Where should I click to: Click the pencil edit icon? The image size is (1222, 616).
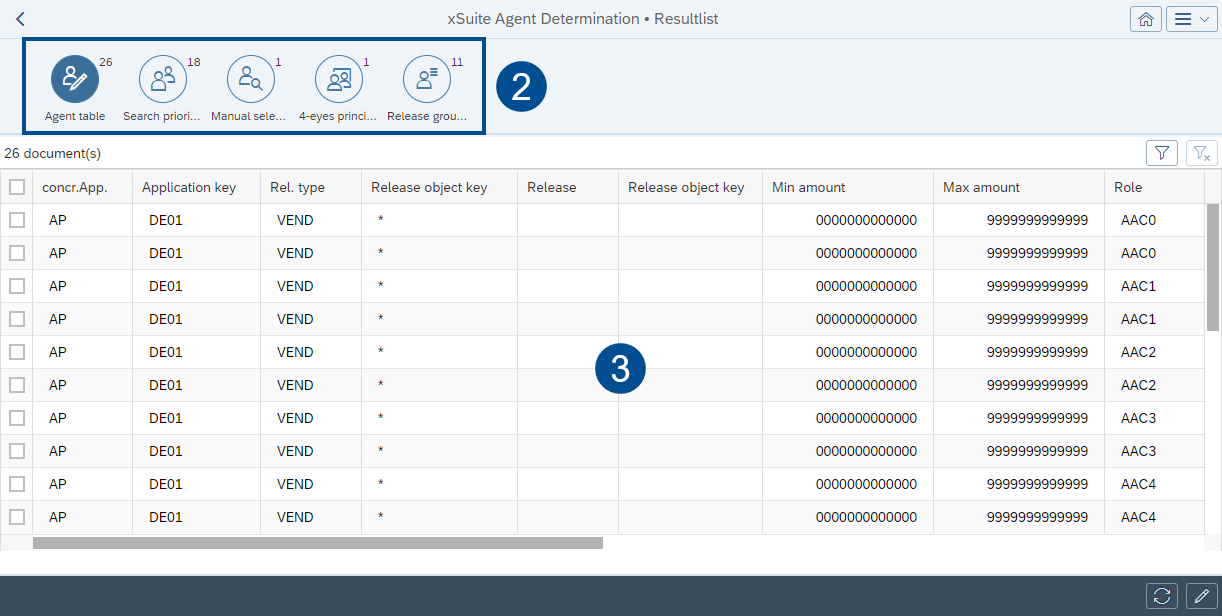pos(1201,596)
